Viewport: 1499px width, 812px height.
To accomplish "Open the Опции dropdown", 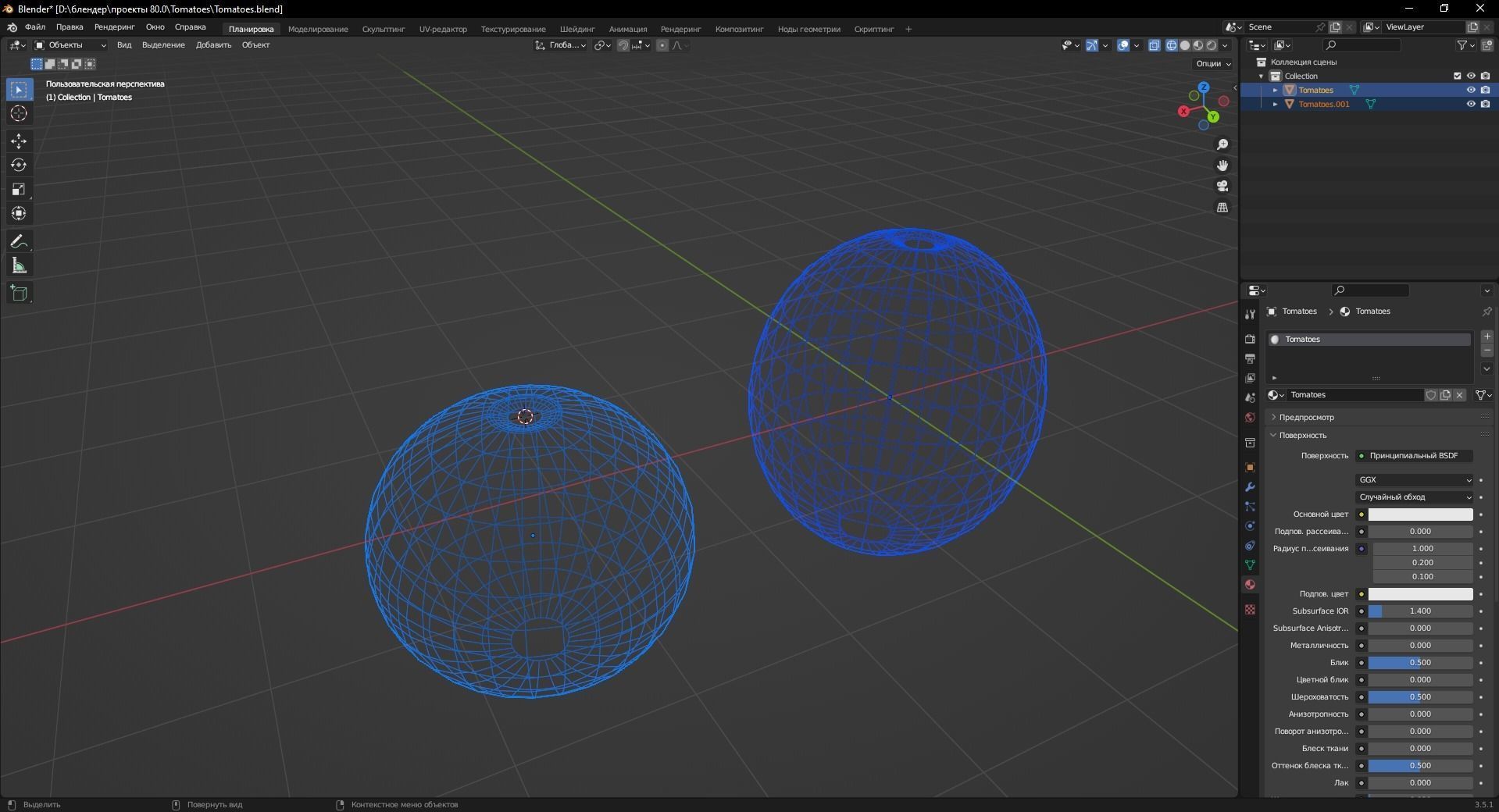I will 1212,64.
